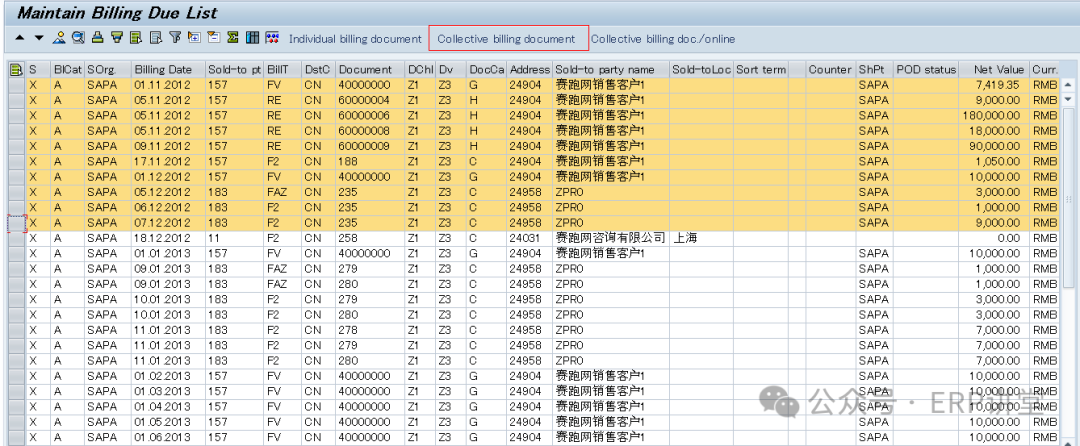Click the document cell 60000004

[364, 100]
